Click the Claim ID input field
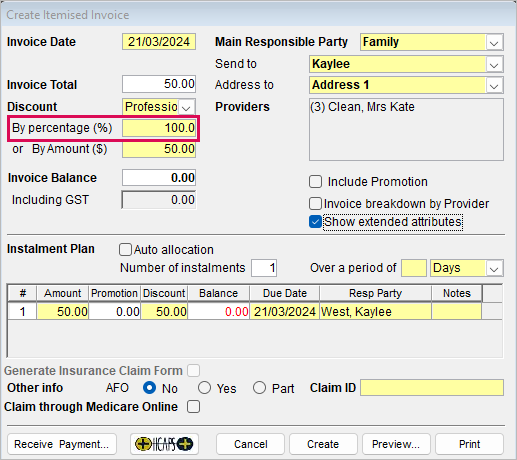 (432, 388)
